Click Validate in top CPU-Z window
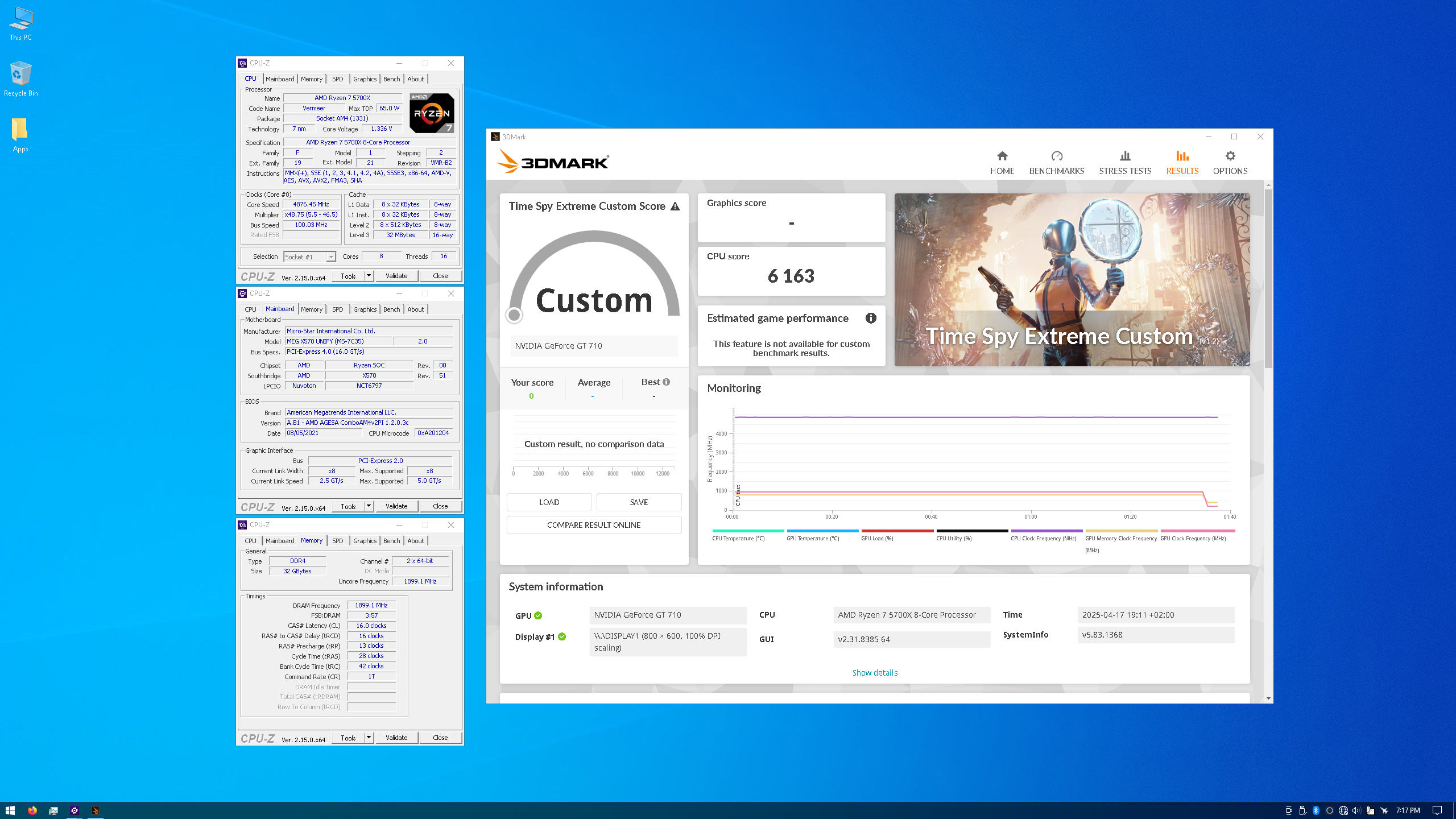The height and width of the screenshot is (819, 1456). 396,276
